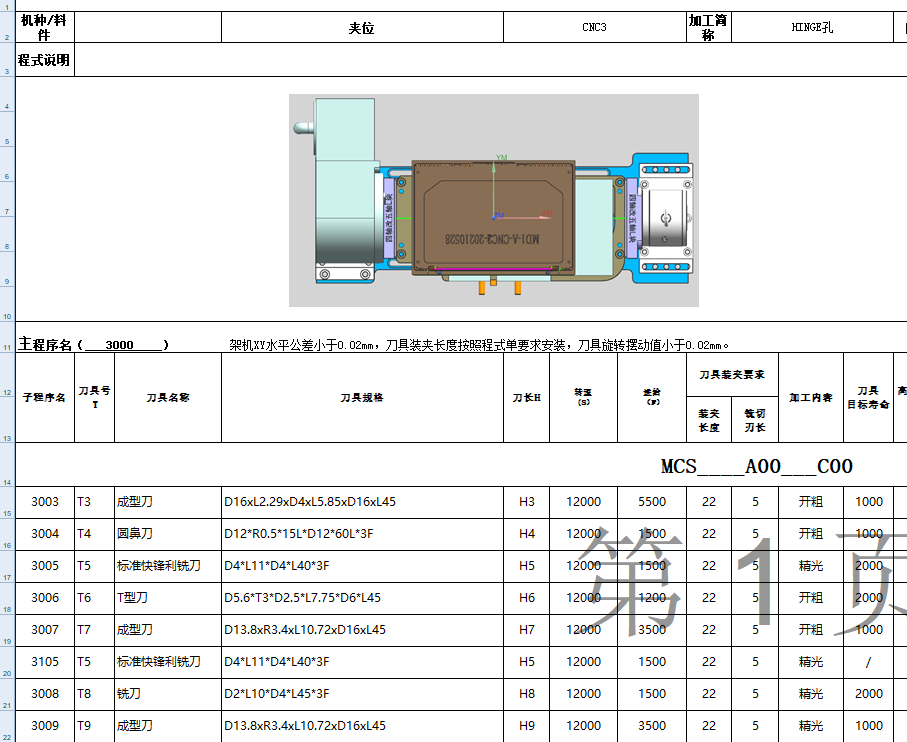Select subprogram 3003 cell
The width and height of the screenshot is (907, 742).
point(44,502)
